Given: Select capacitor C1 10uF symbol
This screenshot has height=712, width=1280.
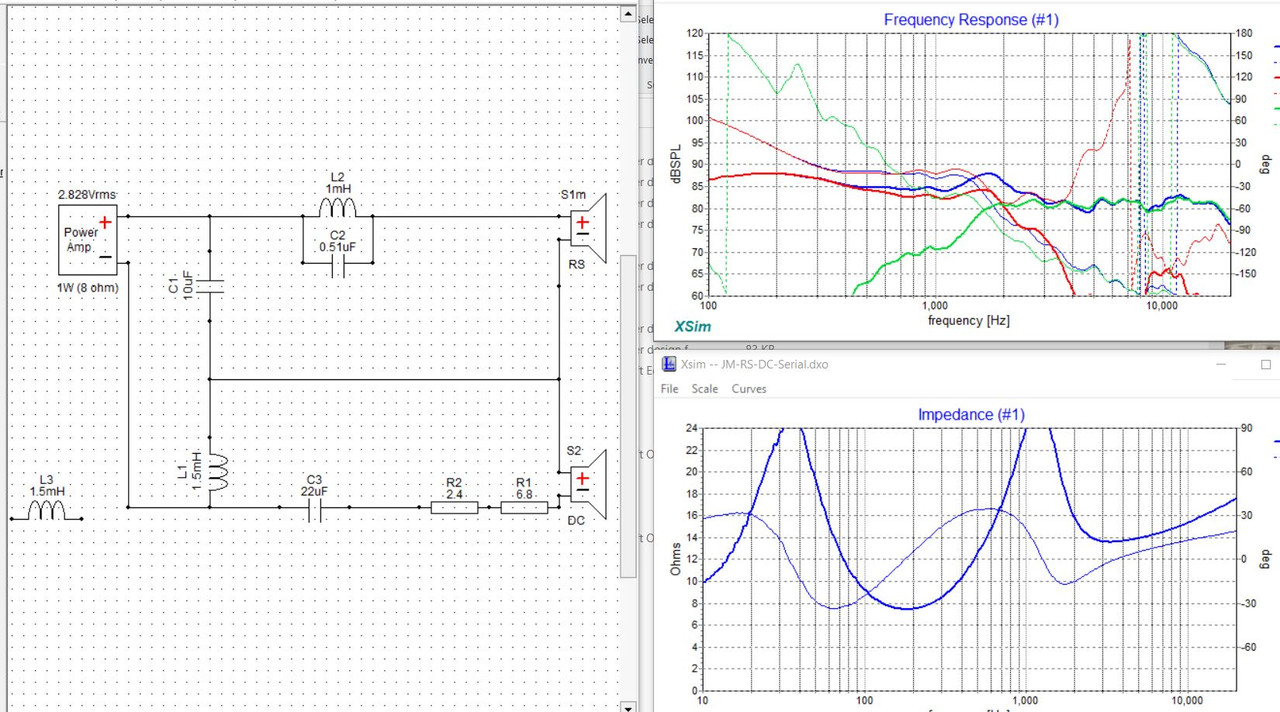Looking at the screenshot, I should point(210,287).
